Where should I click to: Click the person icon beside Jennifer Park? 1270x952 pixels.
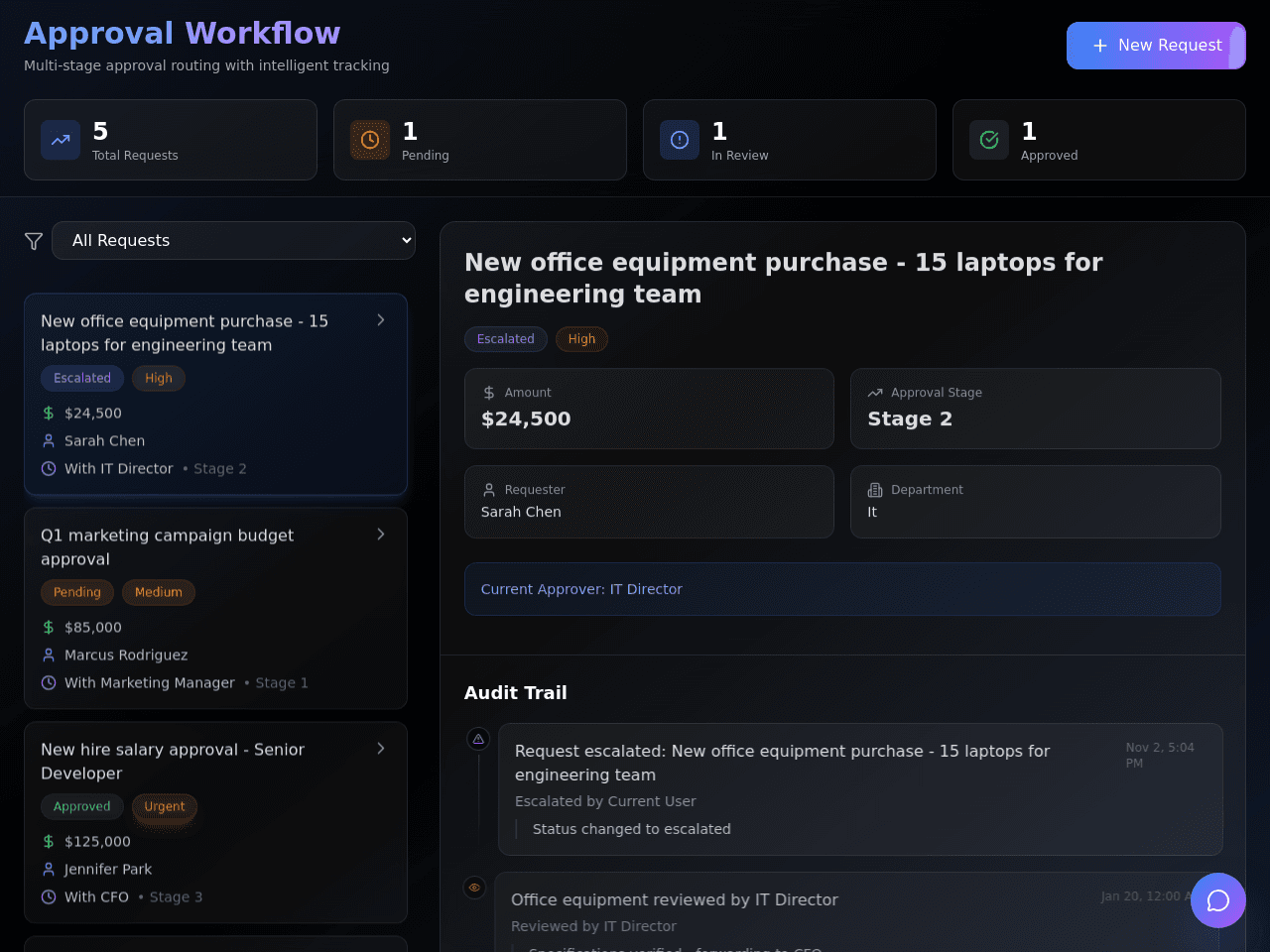click(49, 870)
